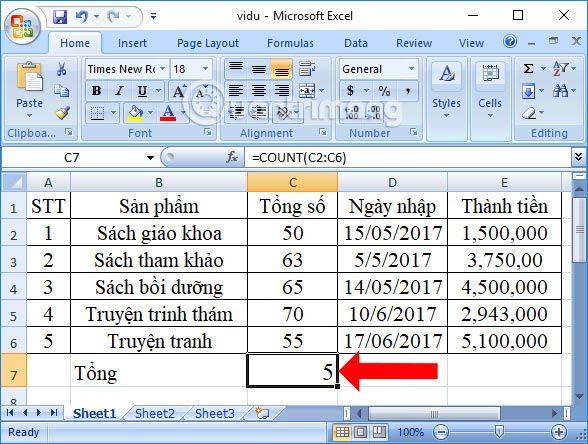Open the Office Button menu

click(22, 26)
